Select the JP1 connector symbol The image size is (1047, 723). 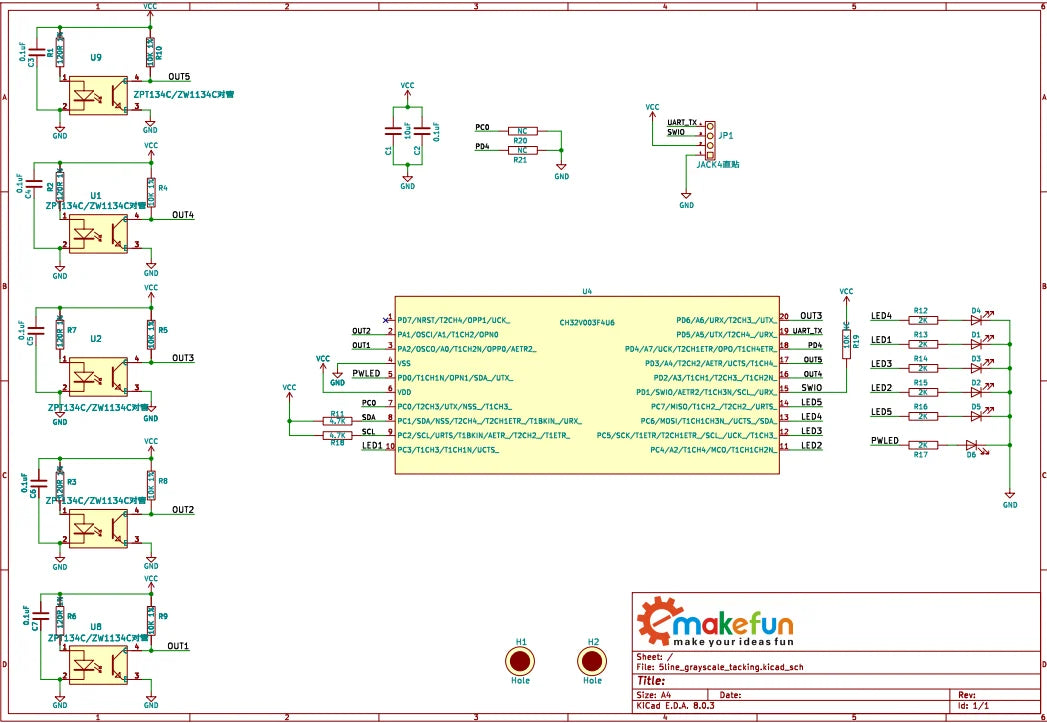[710, 141]
